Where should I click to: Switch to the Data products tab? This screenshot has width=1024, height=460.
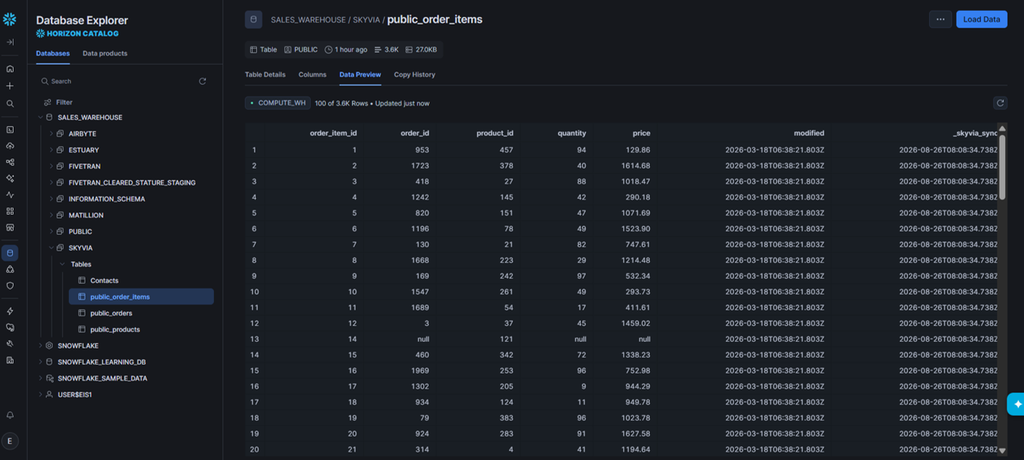(104, 54)
